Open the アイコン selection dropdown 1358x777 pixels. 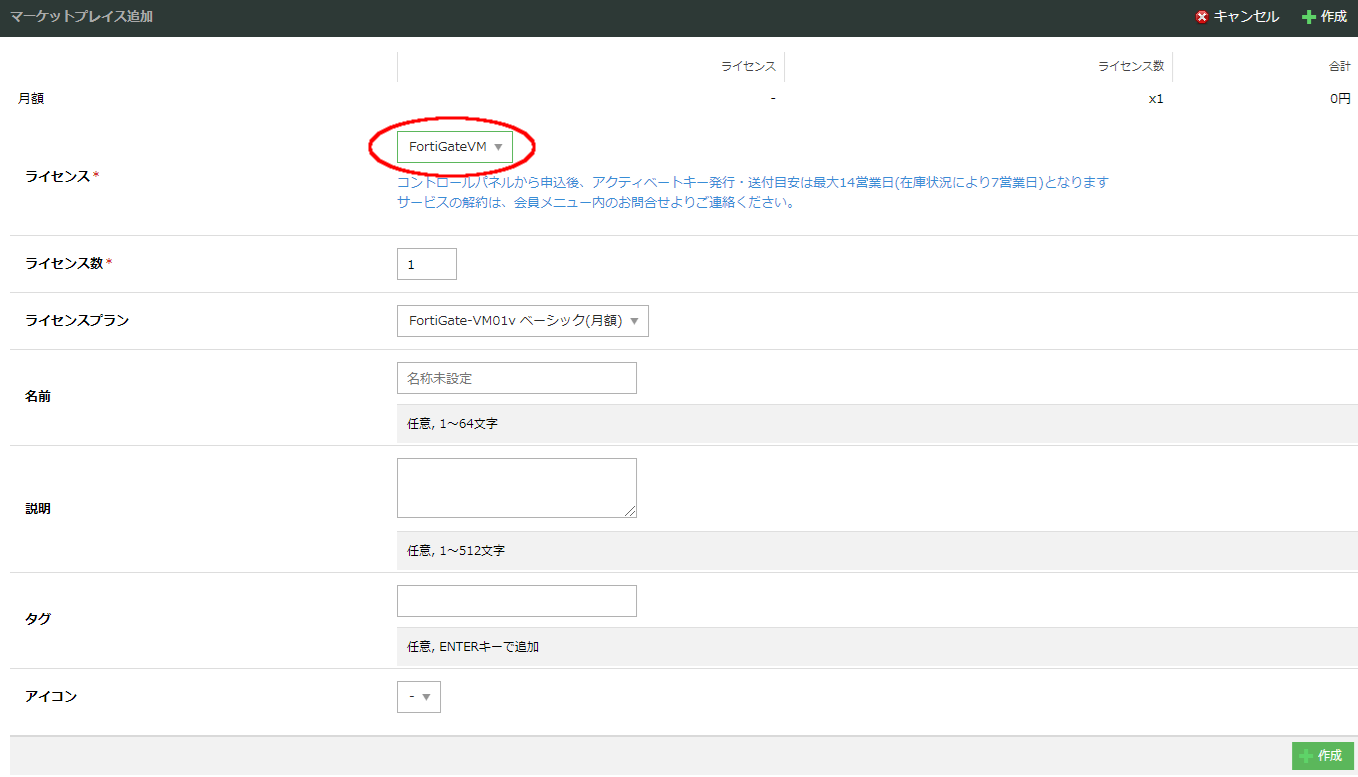pos(419,697)
